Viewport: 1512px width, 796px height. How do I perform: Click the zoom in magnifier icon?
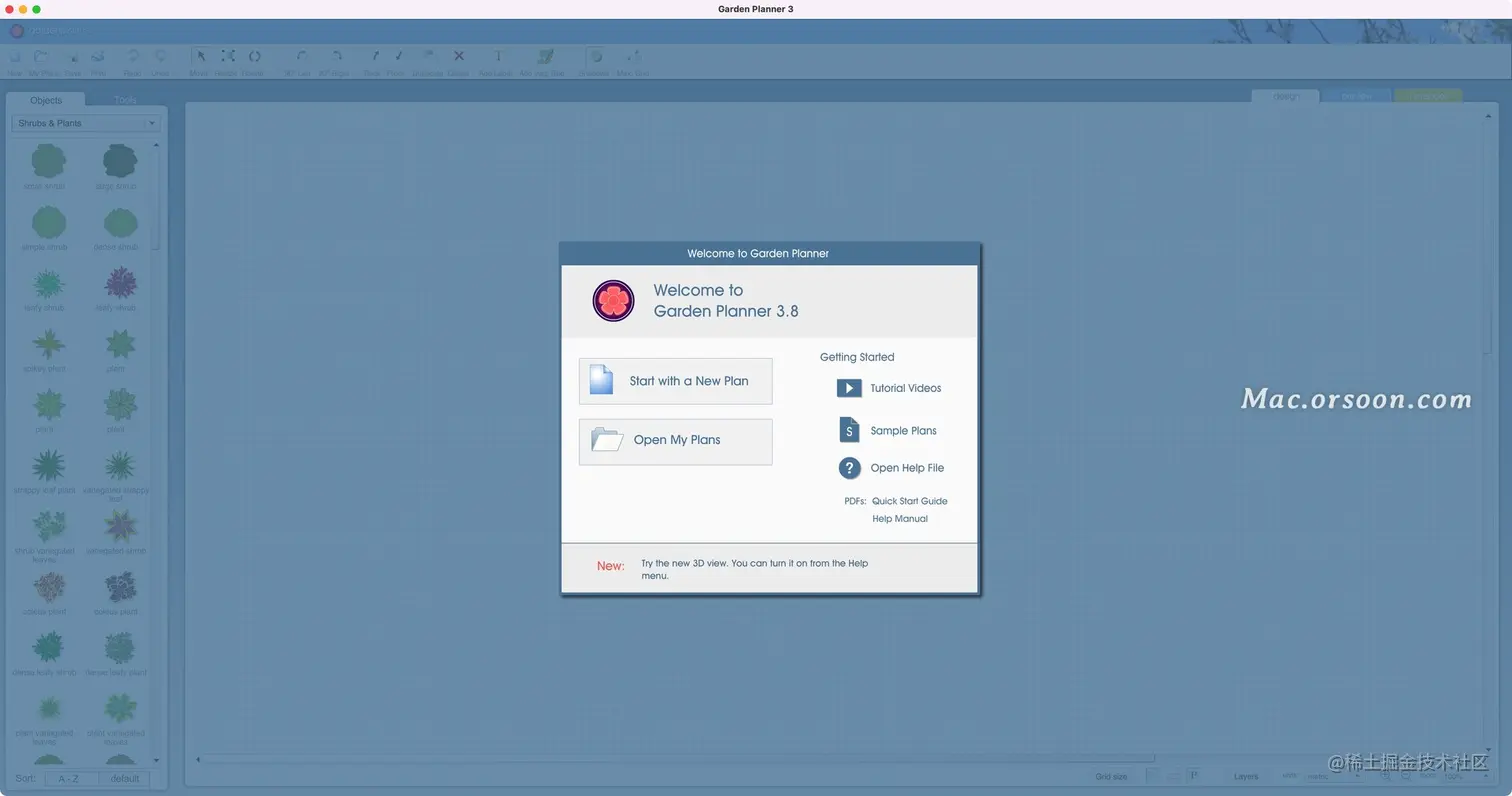coord(1386,776)
